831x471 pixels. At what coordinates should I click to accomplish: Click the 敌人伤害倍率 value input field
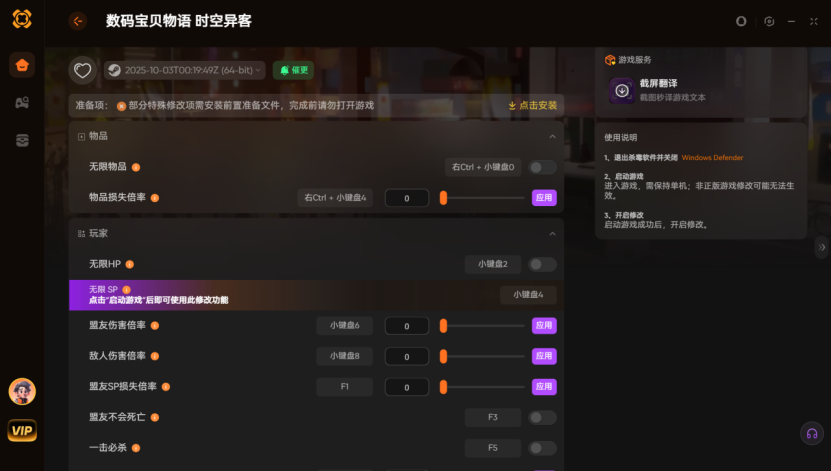(x=407, y=357)
